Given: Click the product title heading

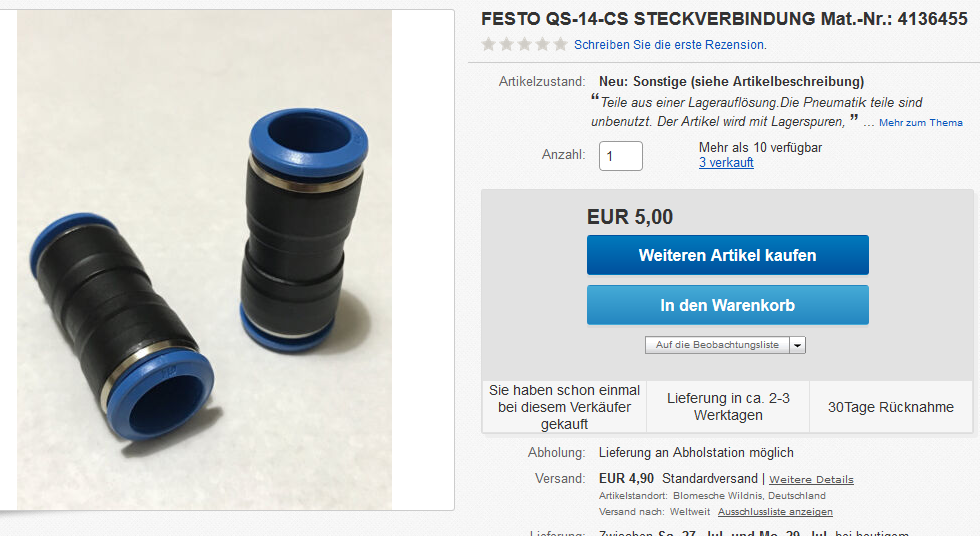Looking at the screenshot, I should pyautogui.click(x=724, y=19).
